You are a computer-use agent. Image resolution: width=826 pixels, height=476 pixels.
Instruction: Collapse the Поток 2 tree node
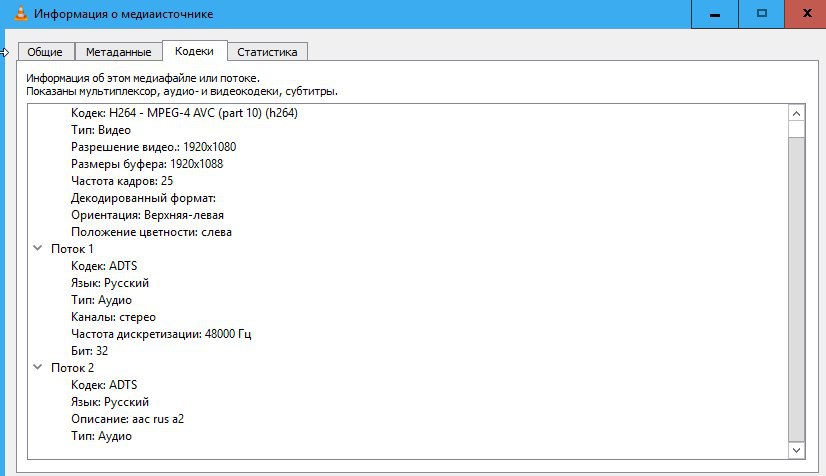pyautogui.click(x=37, y=367)
